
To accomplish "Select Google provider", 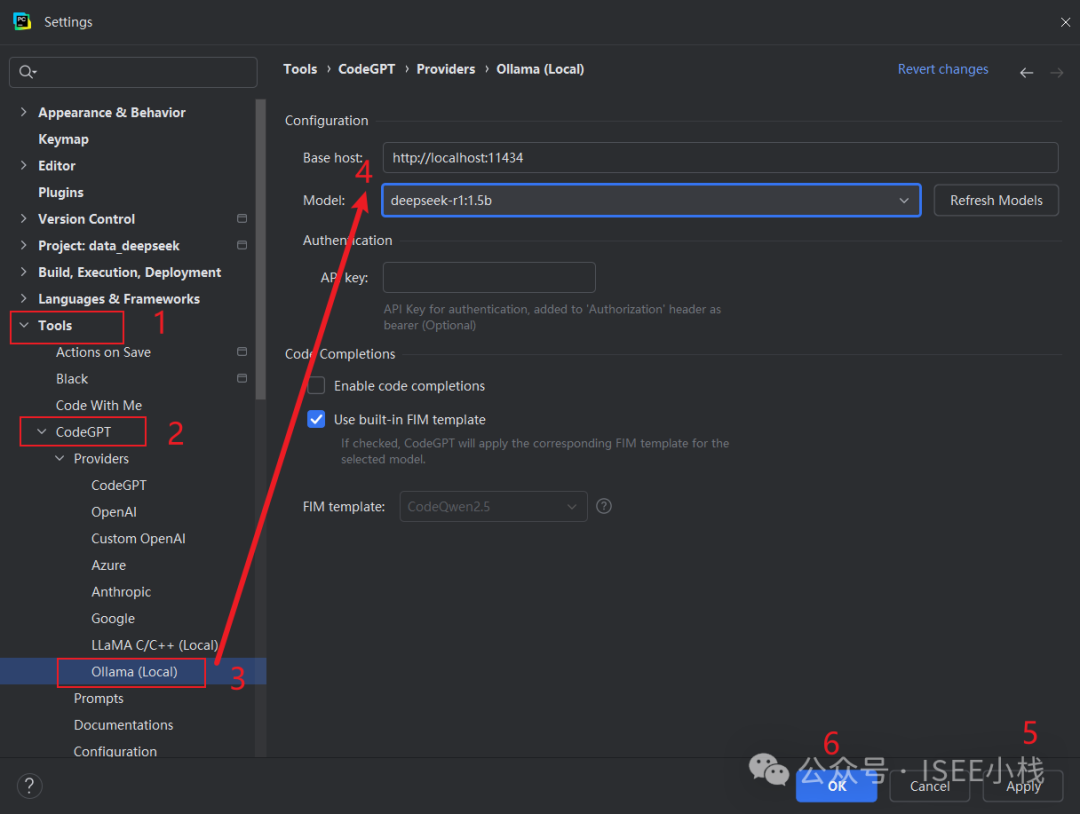I will [113, 618].
